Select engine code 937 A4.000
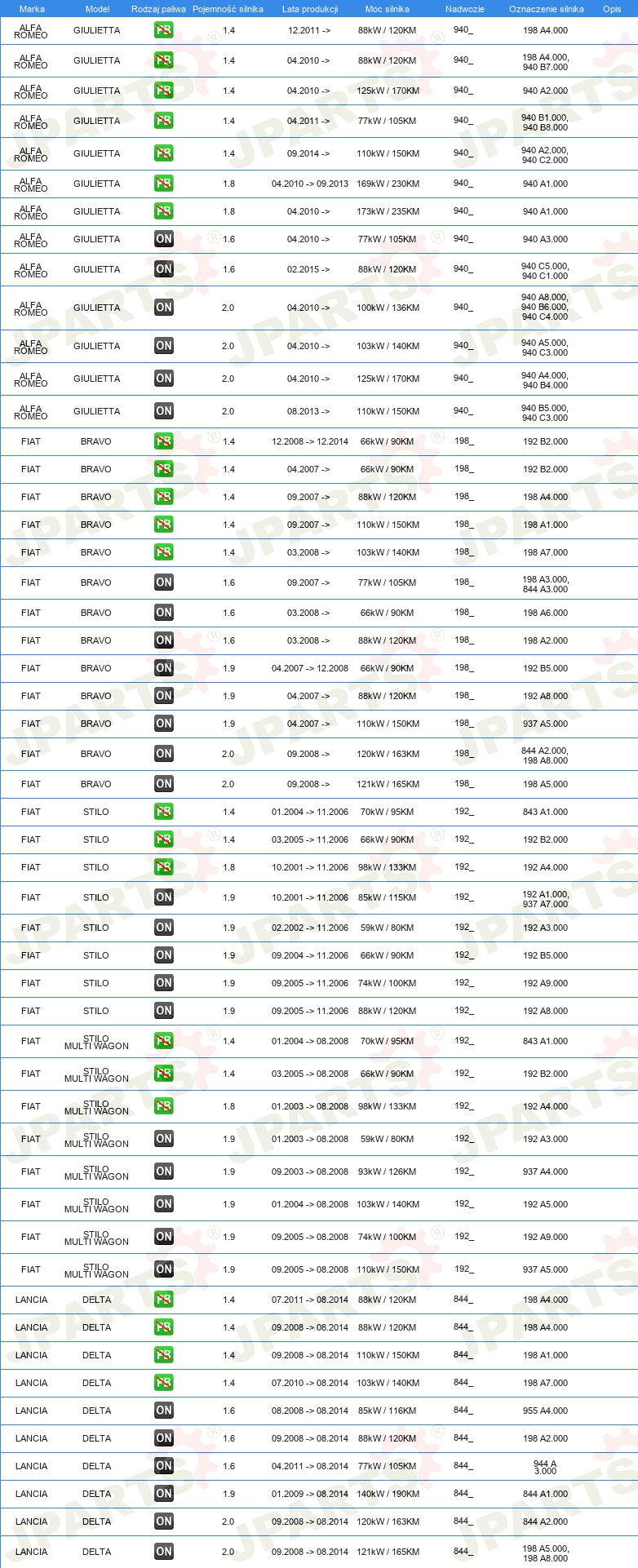 [x=546, y=1172]
